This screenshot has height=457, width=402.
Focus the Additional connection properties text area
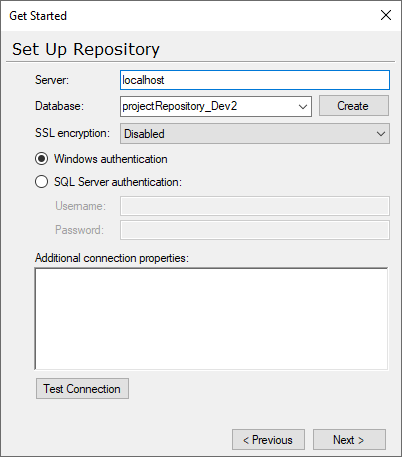pos(211,319)
